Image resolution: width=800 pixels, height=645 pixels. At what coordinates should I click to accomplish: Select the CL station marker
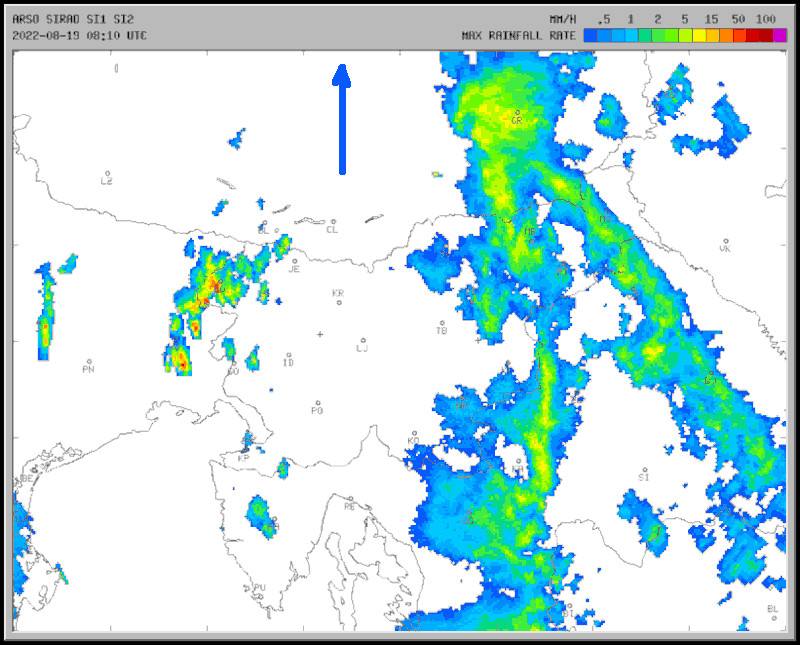coord(333,222)
